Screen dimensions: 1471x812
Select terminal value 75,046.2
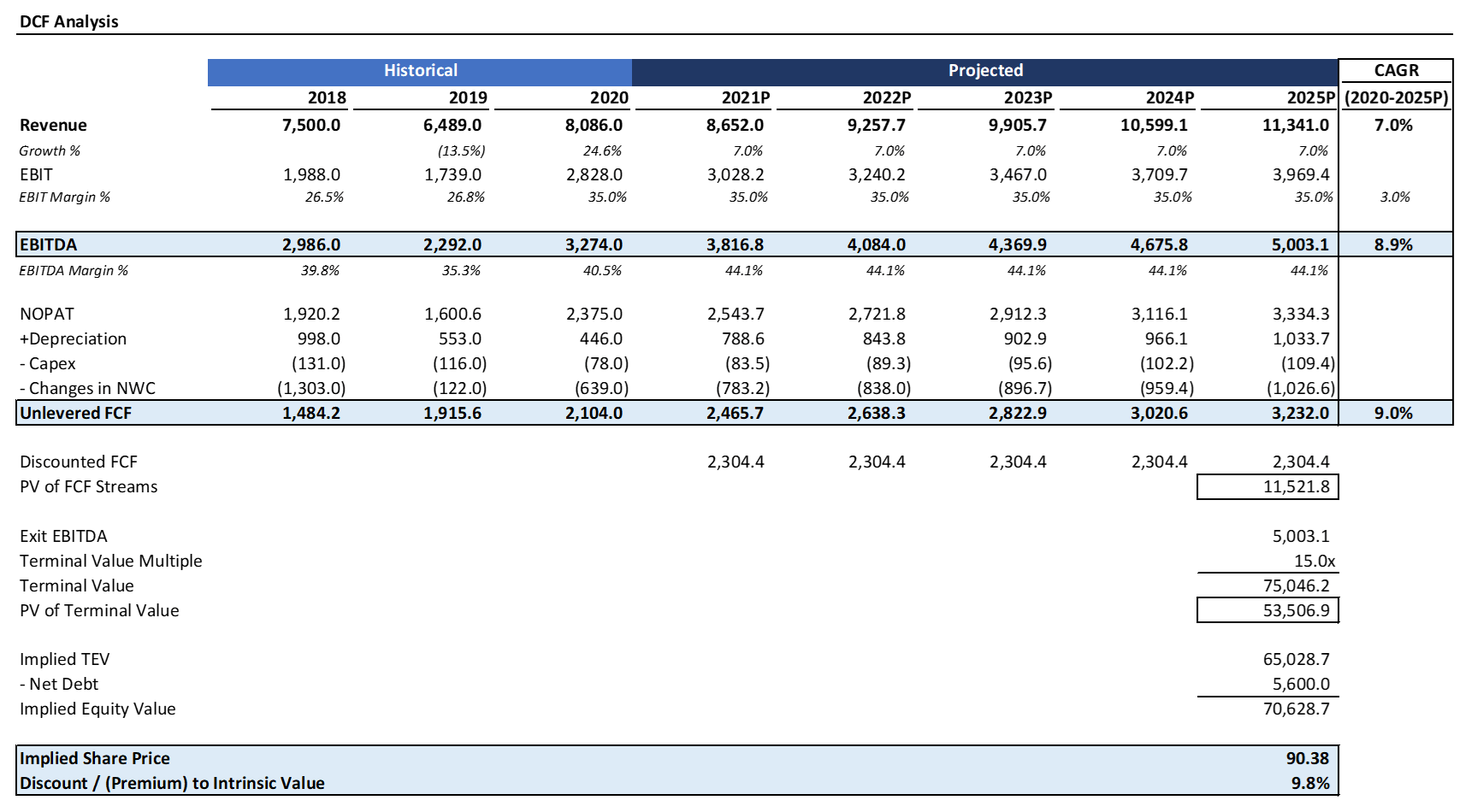pyautogui.click(x=1297, y=585)
